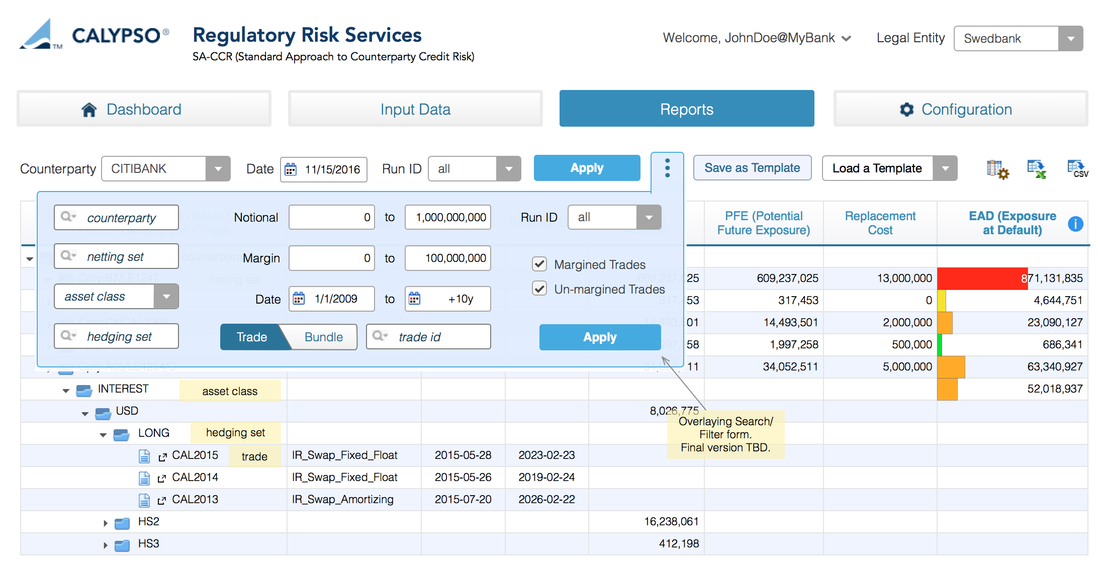Open the asset class dropdown in filter
Viewport: 1100px width, 569px height.
coord(166,296)
